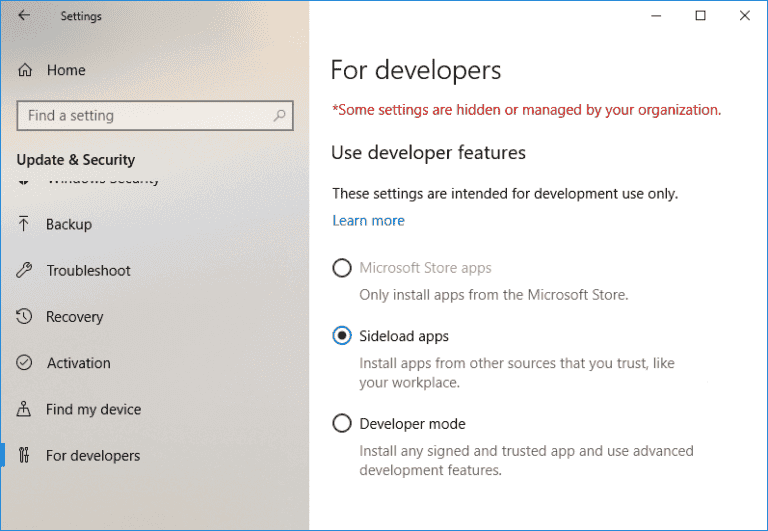Click the back arrow in Settings
The height and width of the screenshot is (531, 768).
tap(24, 16)
